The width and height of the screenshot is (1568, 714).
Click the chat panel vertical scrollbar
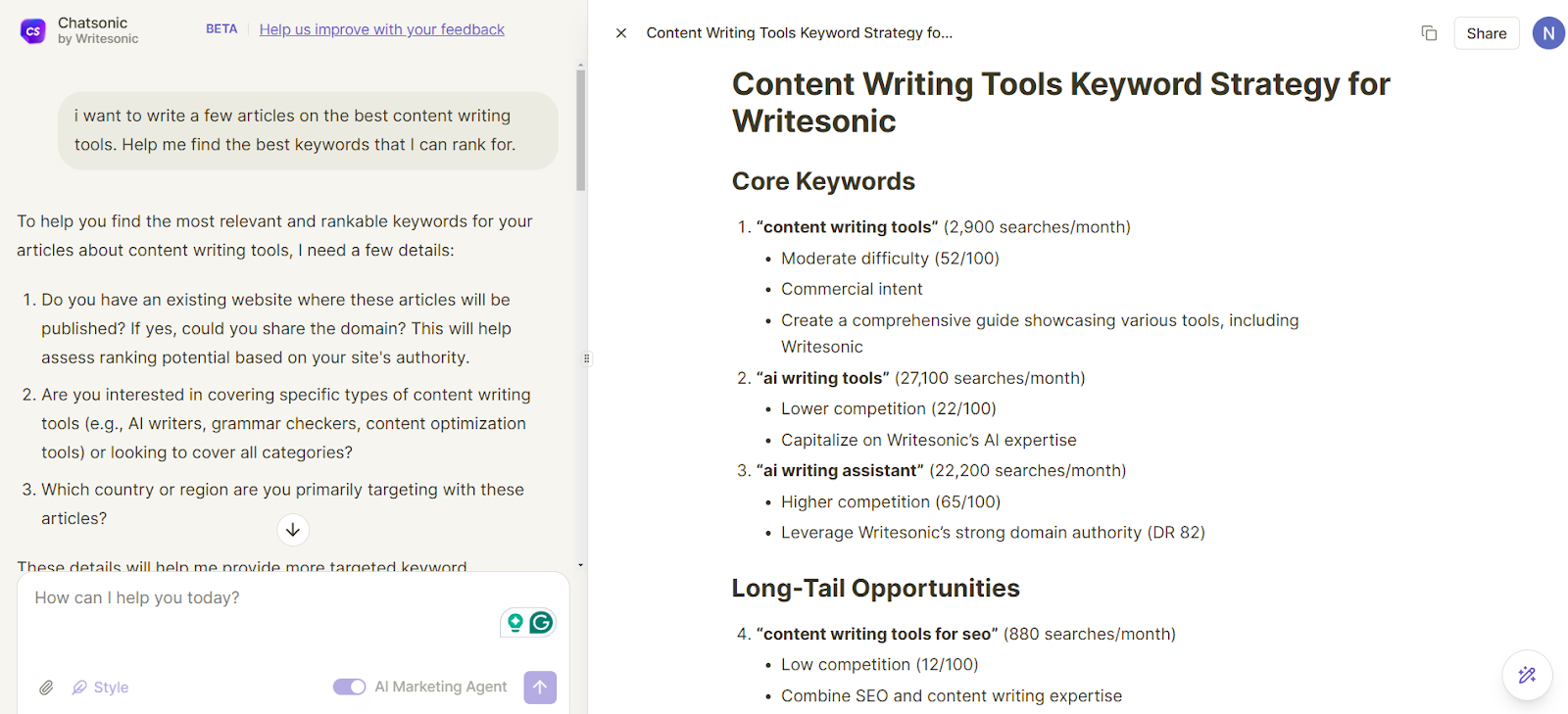point(581,128)
